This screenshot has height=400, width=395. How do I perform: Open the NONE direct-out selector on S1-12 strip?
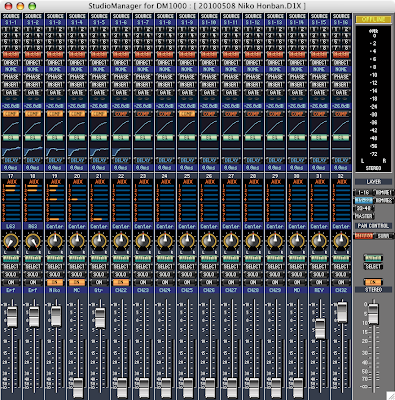tap(253, 69)
